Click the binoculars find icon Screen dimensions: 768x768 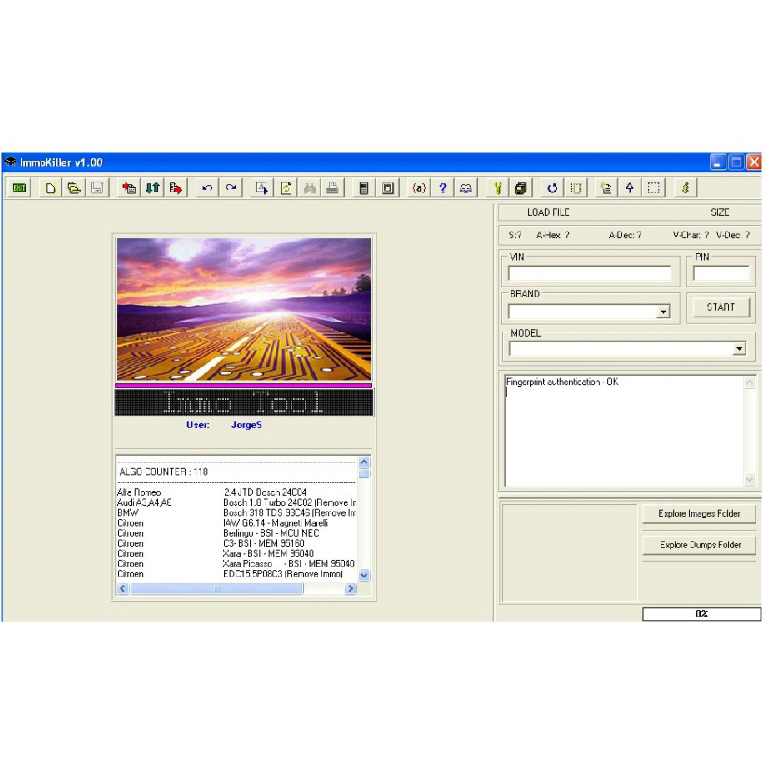[x=309, y=188]
